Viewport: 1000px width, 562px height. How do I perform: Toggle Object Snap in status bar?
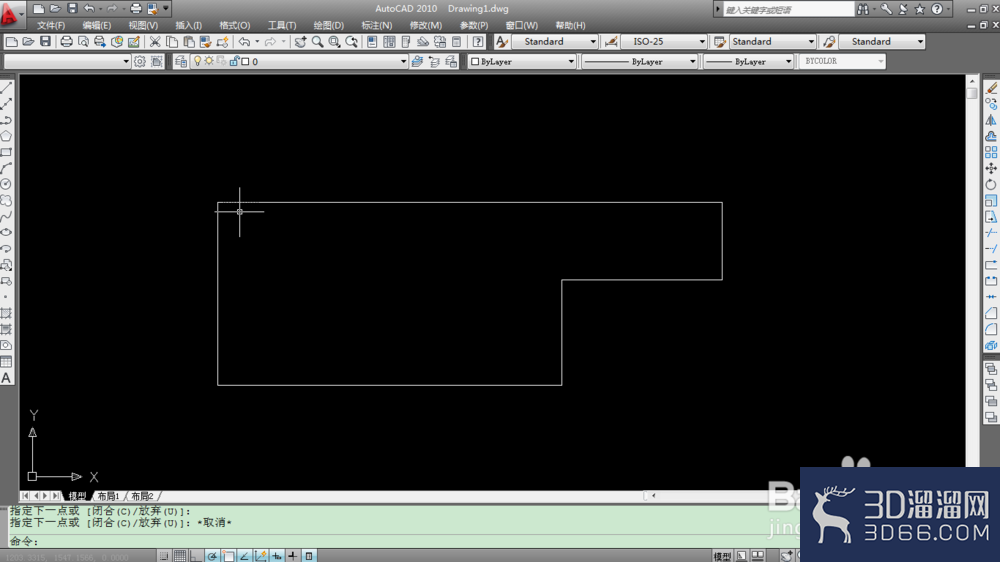(x=228, y=556)
